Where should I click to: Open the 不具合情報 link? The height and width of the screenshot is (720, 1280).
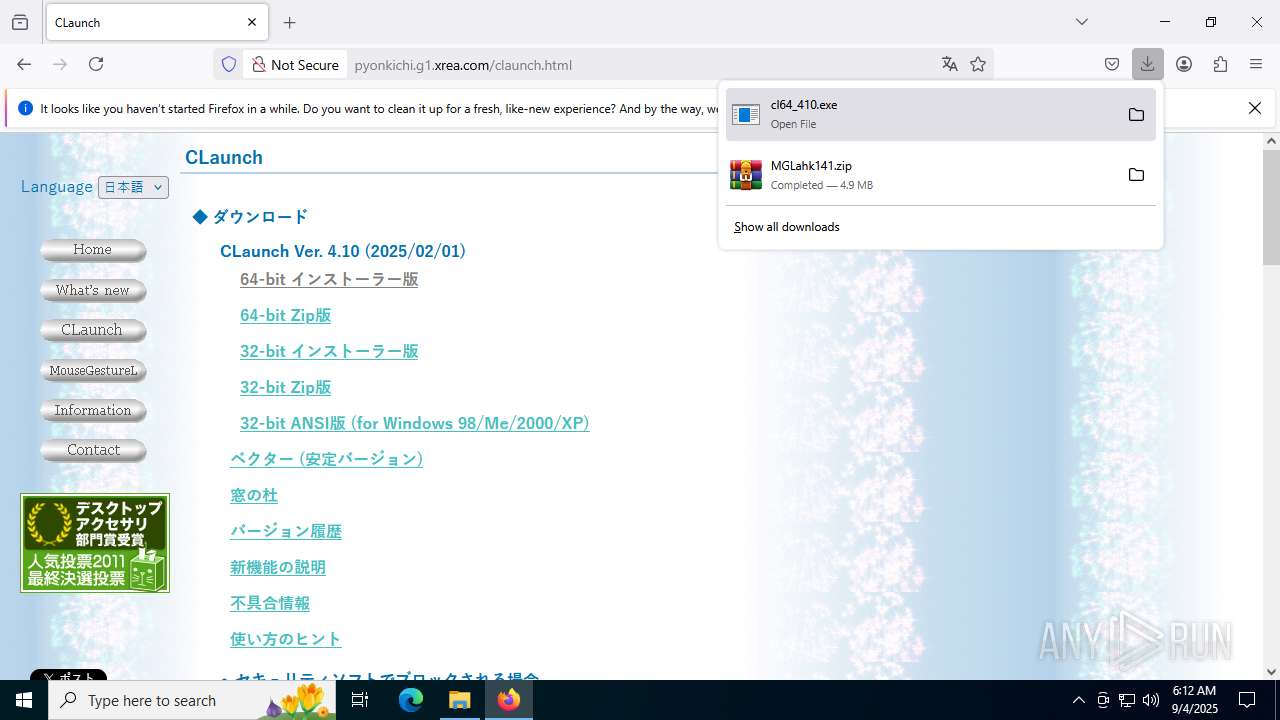(x=270, y=603)
